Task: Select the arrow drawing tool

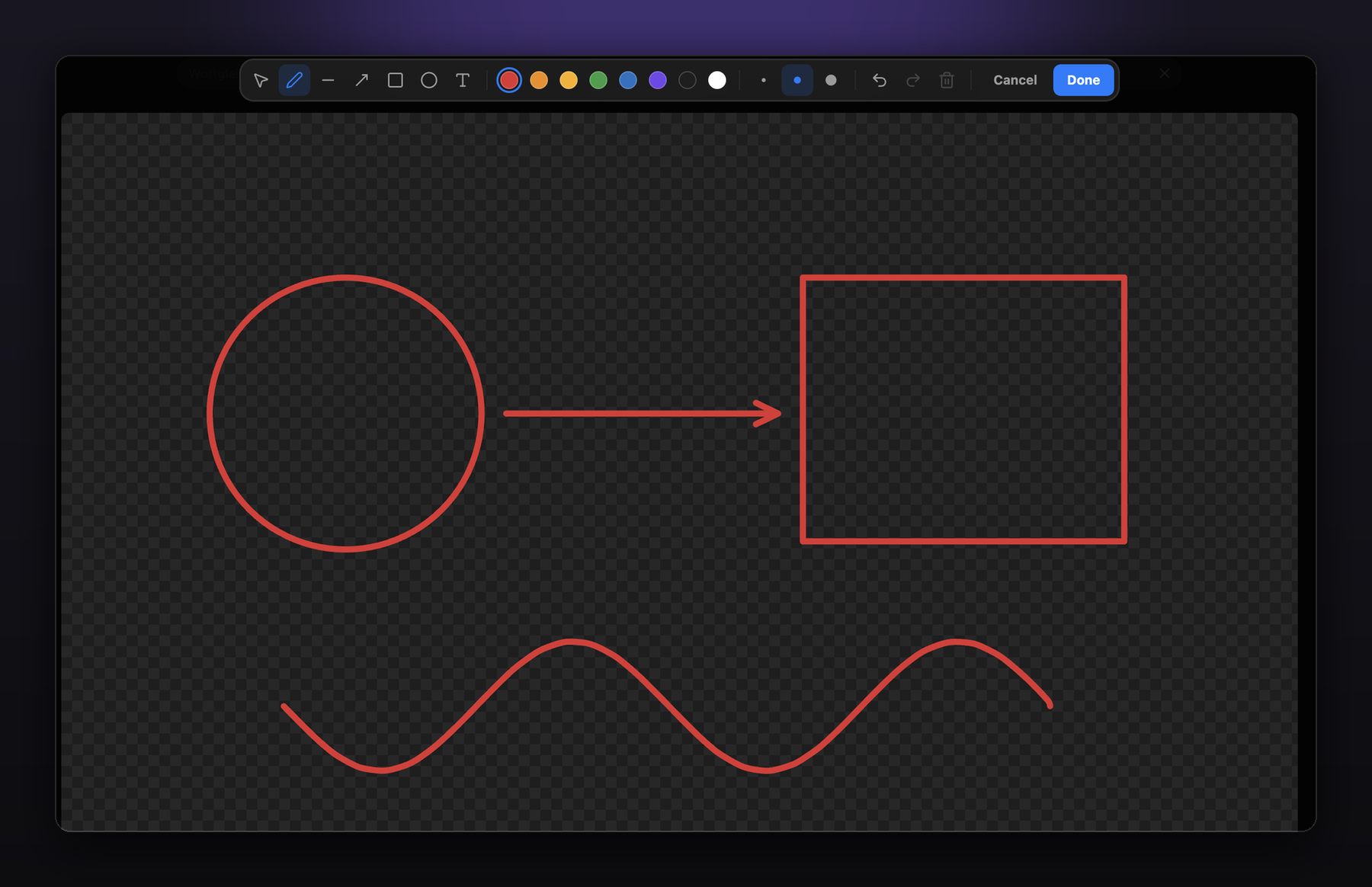Action: [362, 80]
